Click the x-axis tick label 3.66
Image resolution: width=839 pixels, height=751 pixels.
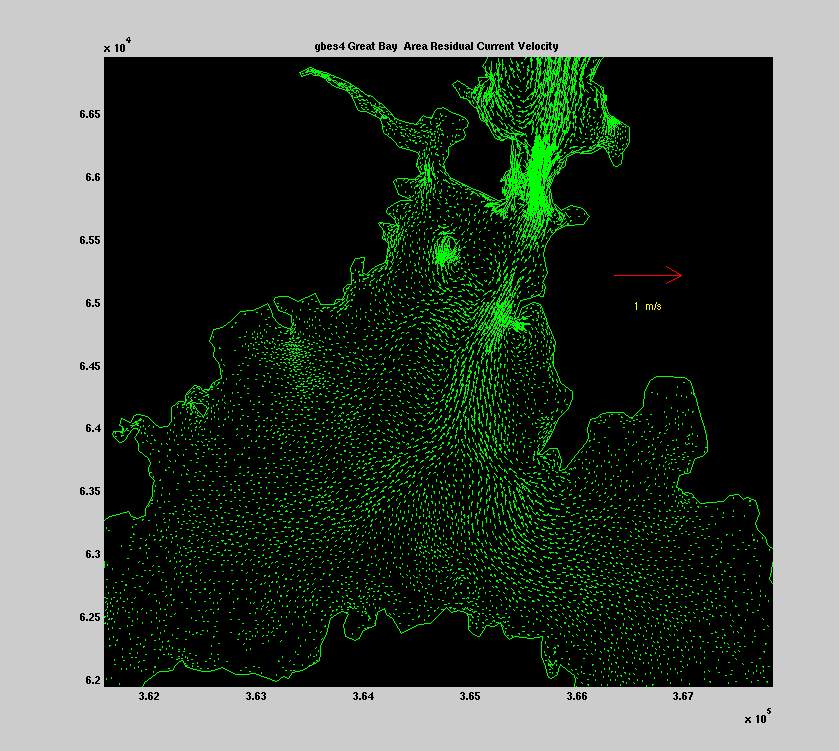[577, 696]
